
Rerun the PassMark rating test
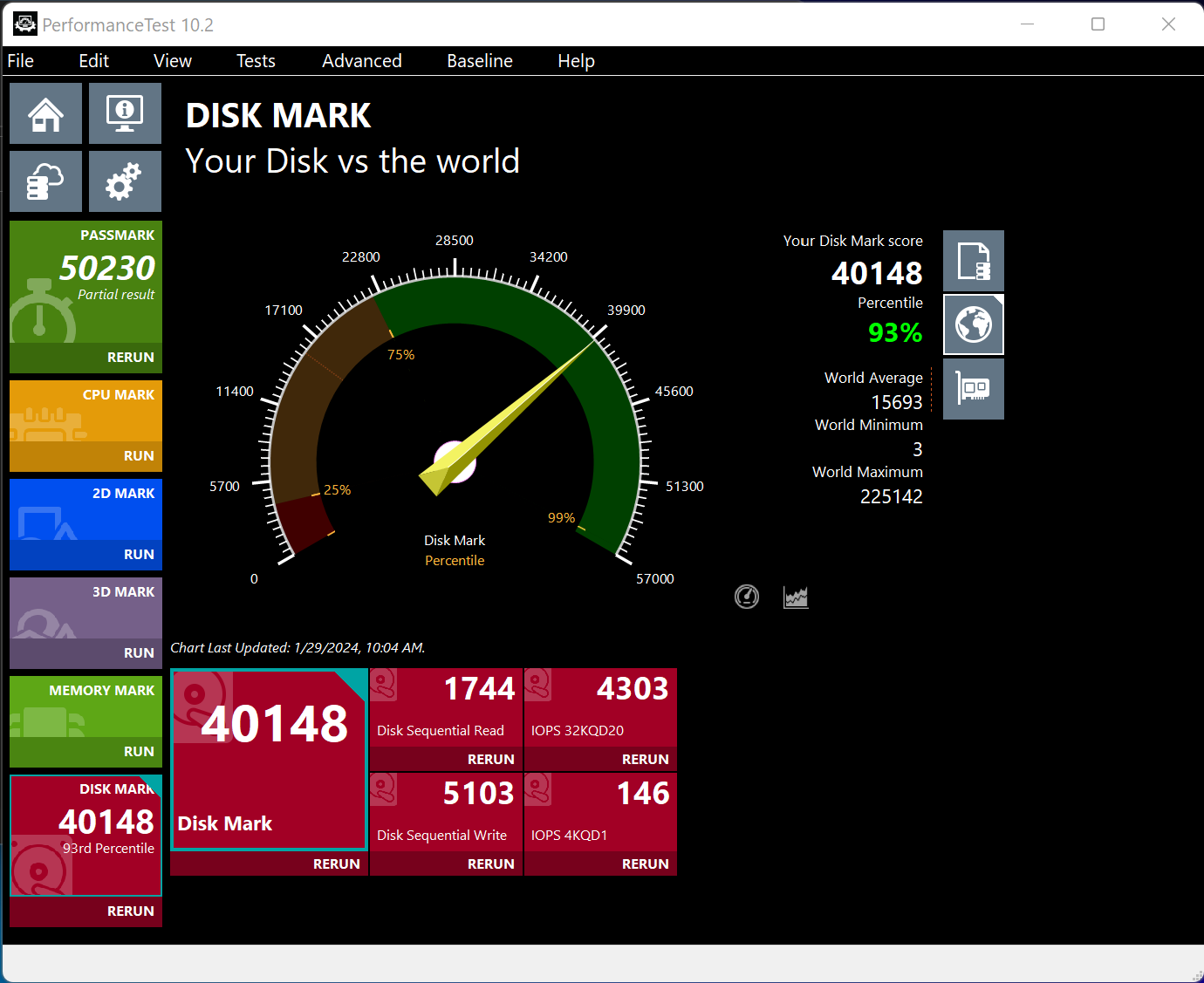[x=130, y=357]
